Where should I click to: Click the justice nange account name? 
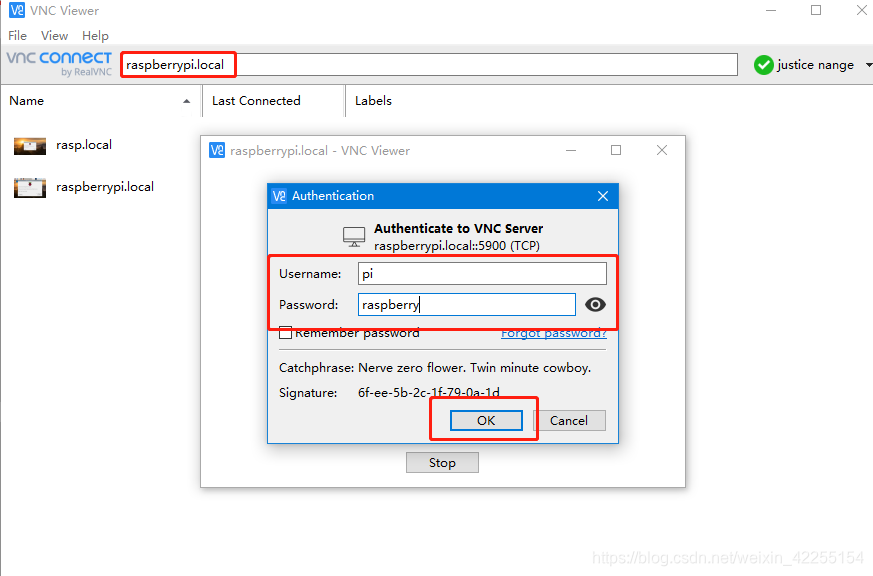pyautogui.click(x=815, y=65)
